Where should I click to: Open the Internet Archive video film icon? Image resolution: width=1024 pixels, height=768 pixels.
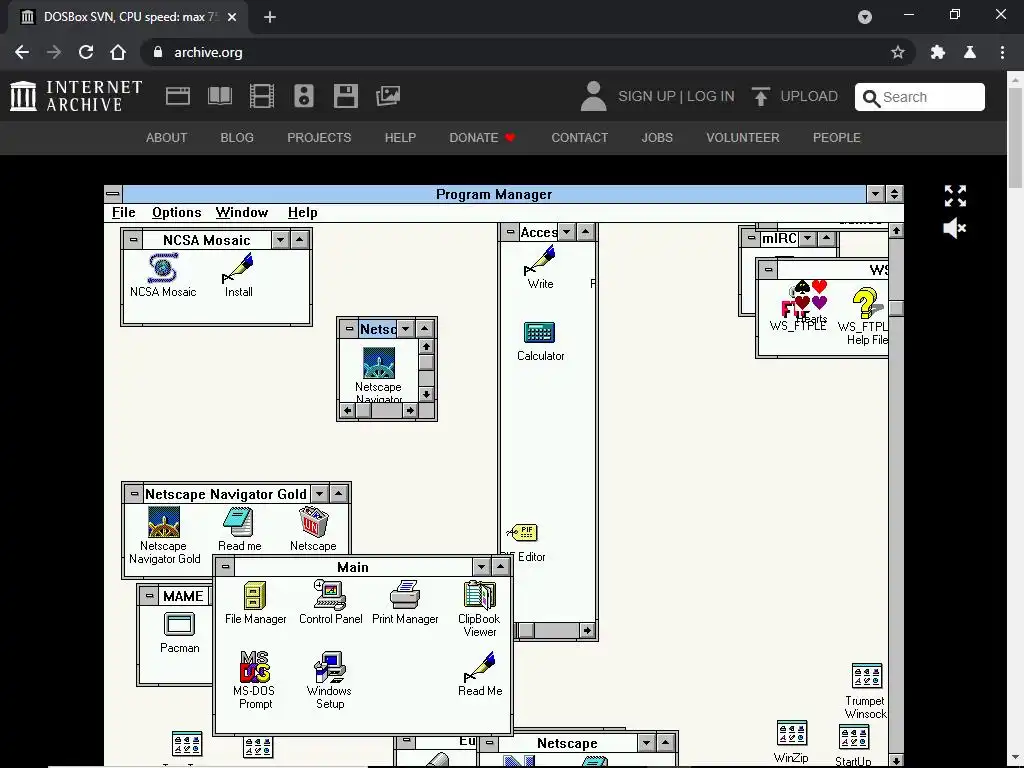pos(262,96)
